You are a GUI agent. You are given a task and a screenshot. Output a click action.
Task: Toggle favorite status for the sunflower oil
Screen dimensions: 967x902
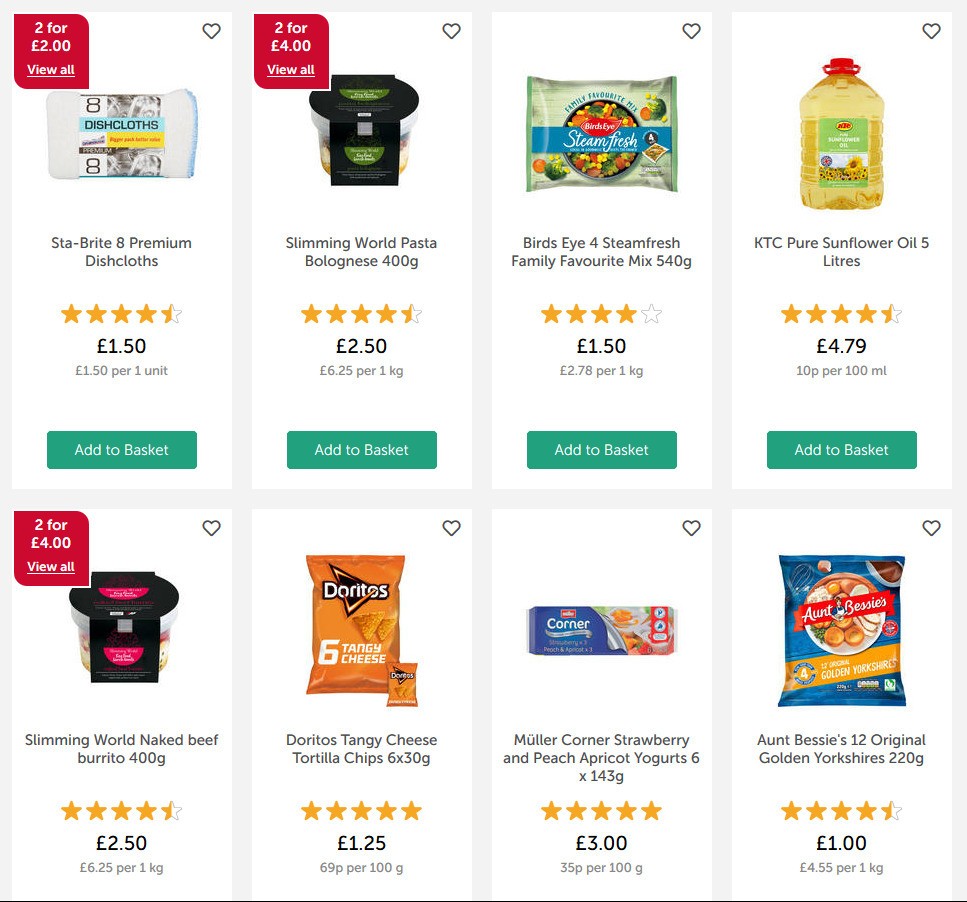(x=931, y=31)
